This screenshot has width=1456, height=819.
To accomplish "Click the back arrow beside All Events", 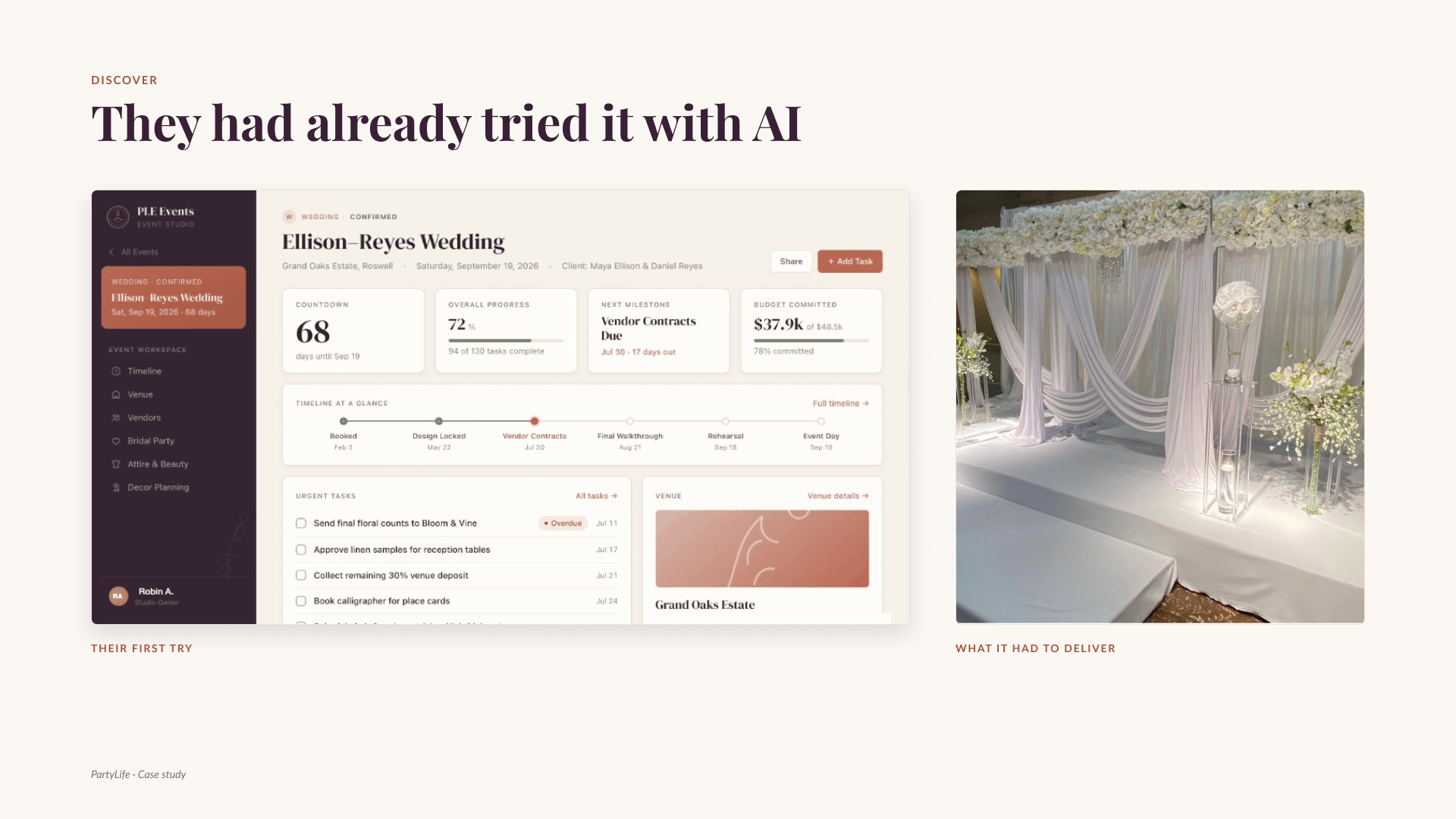I will tap(111, 252).
